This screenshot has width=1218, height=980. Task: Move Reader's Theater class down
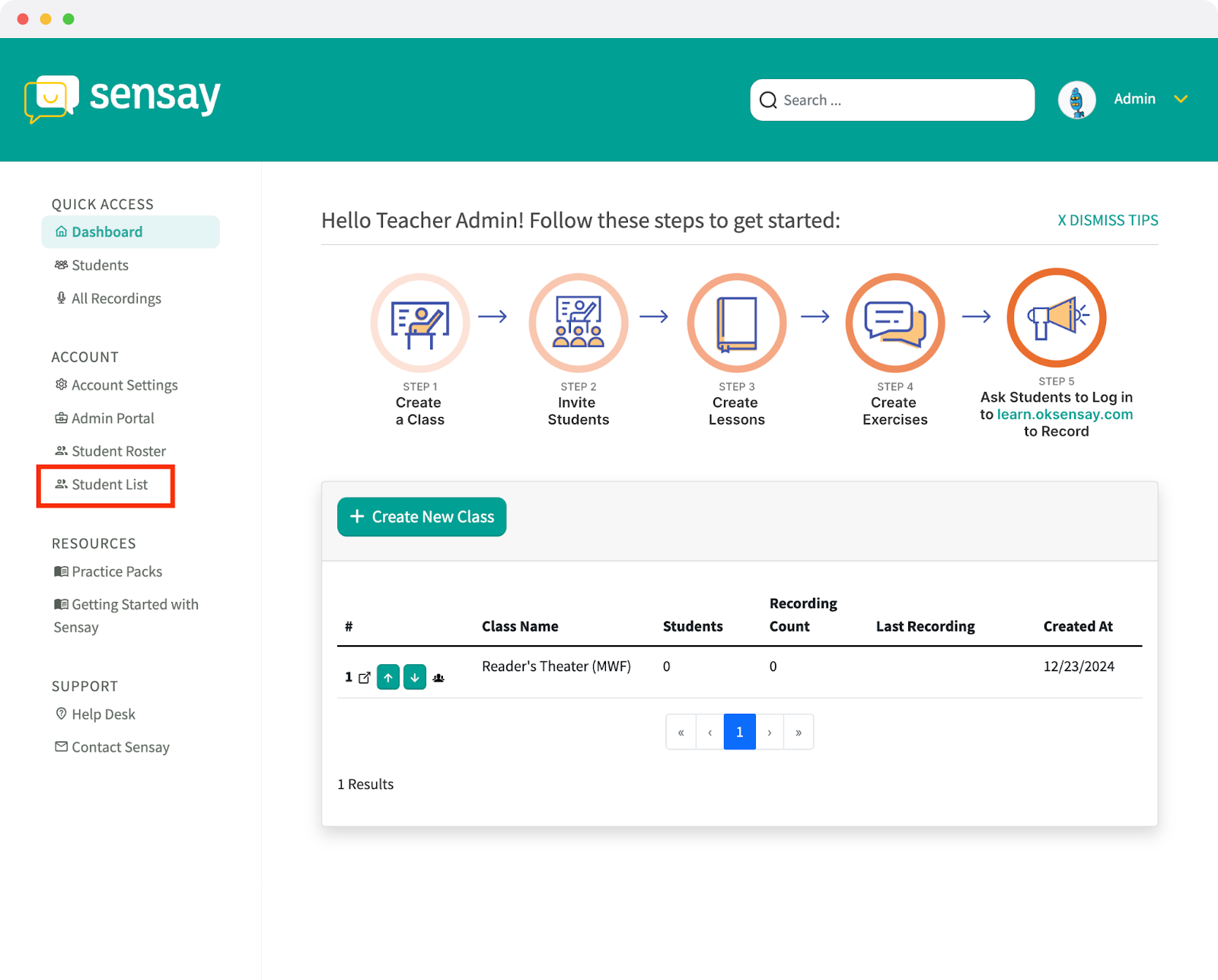point(415,677)
